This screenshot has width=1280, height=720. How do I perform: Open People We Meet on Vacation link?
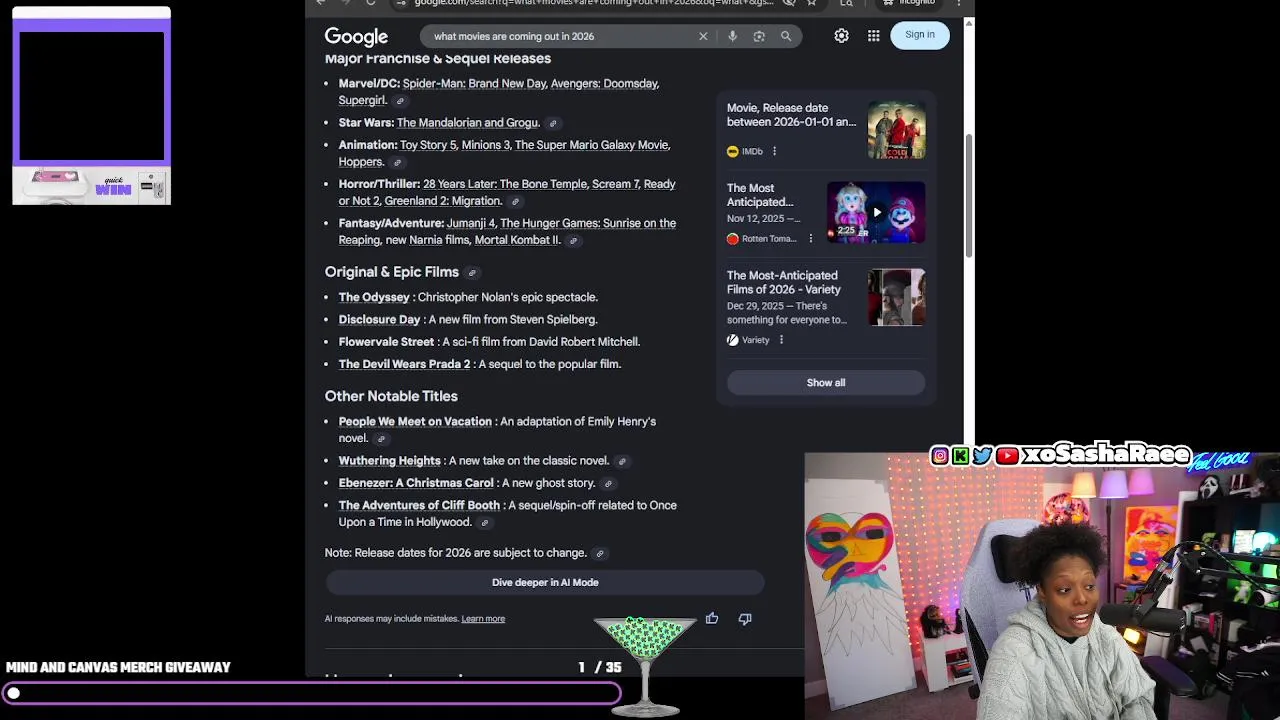click(415, 422)
